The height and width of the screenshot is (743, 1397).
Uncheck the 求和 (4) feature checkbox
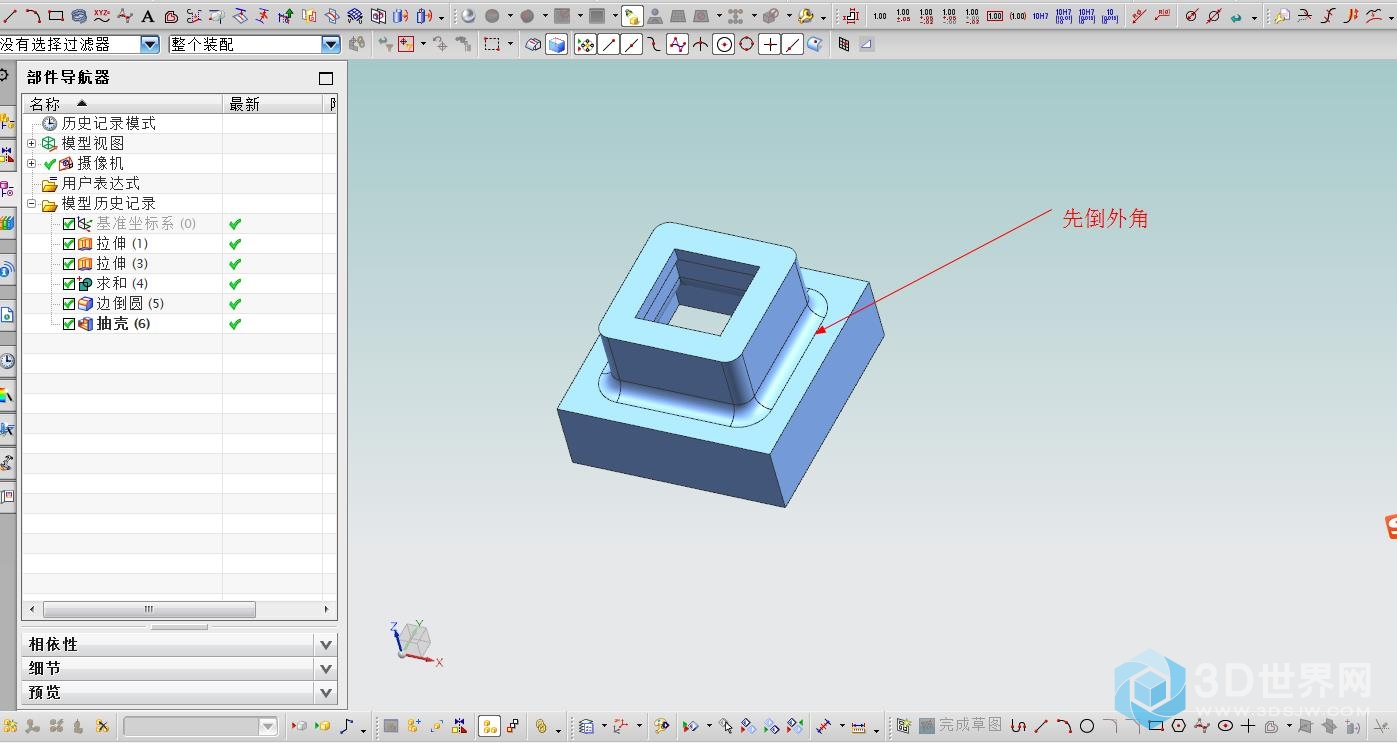(69, 284)
